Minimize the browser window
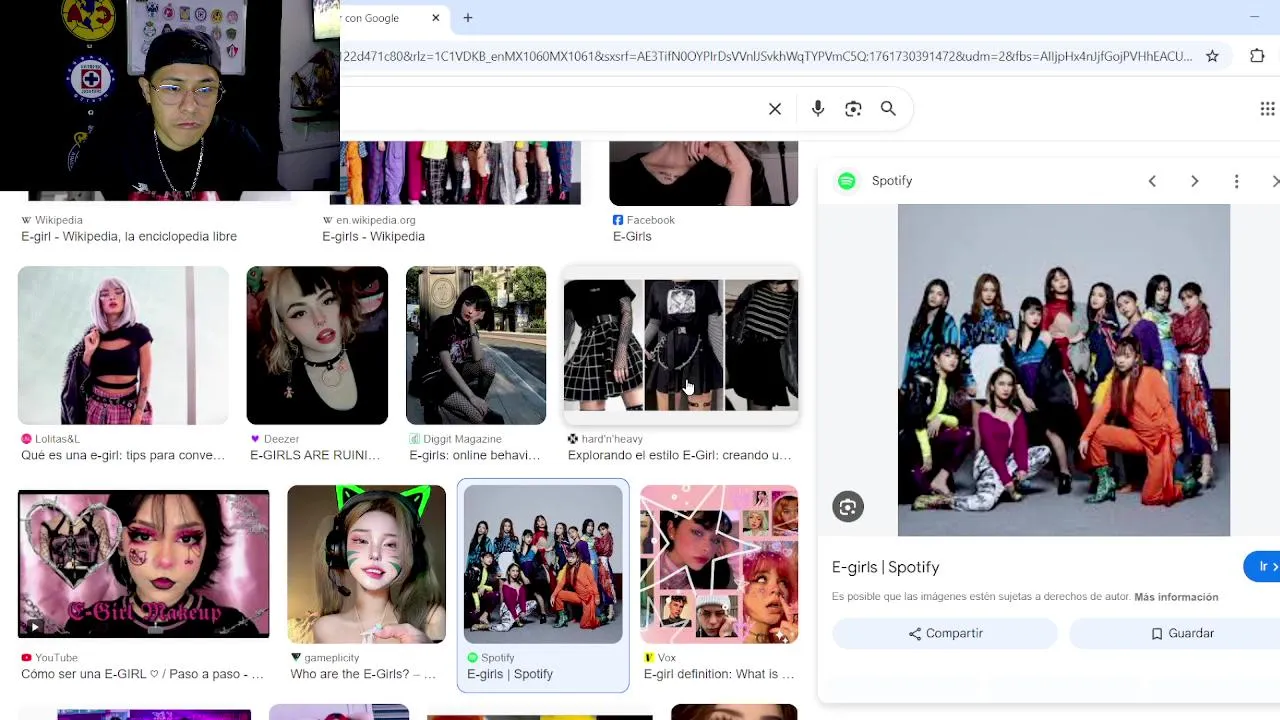 coord(1254,18)
